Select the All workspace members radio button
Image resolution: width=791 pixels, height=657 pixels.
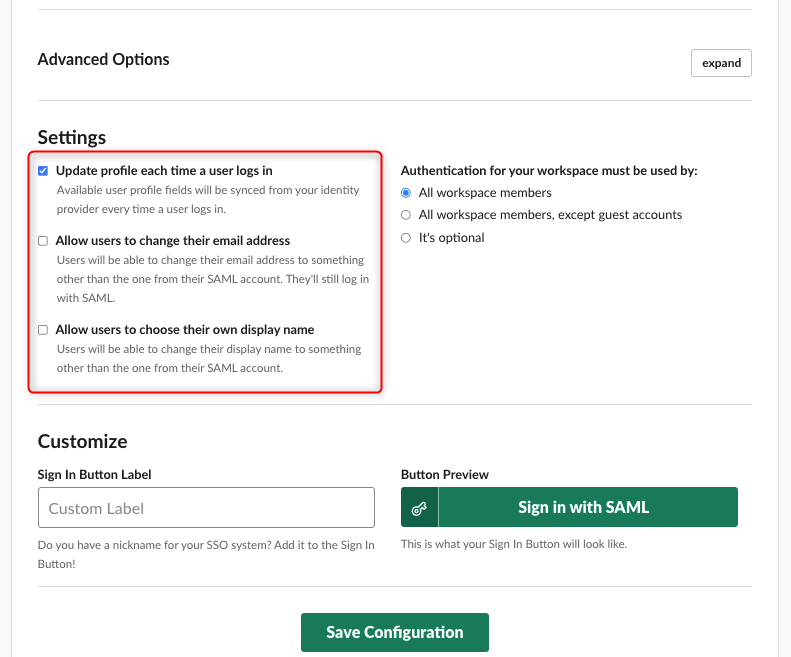(x=406, y=193)
